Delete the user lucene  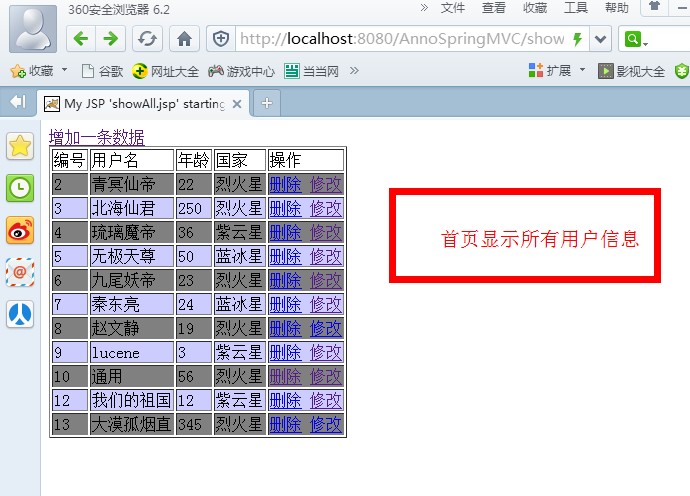point(285,352)
